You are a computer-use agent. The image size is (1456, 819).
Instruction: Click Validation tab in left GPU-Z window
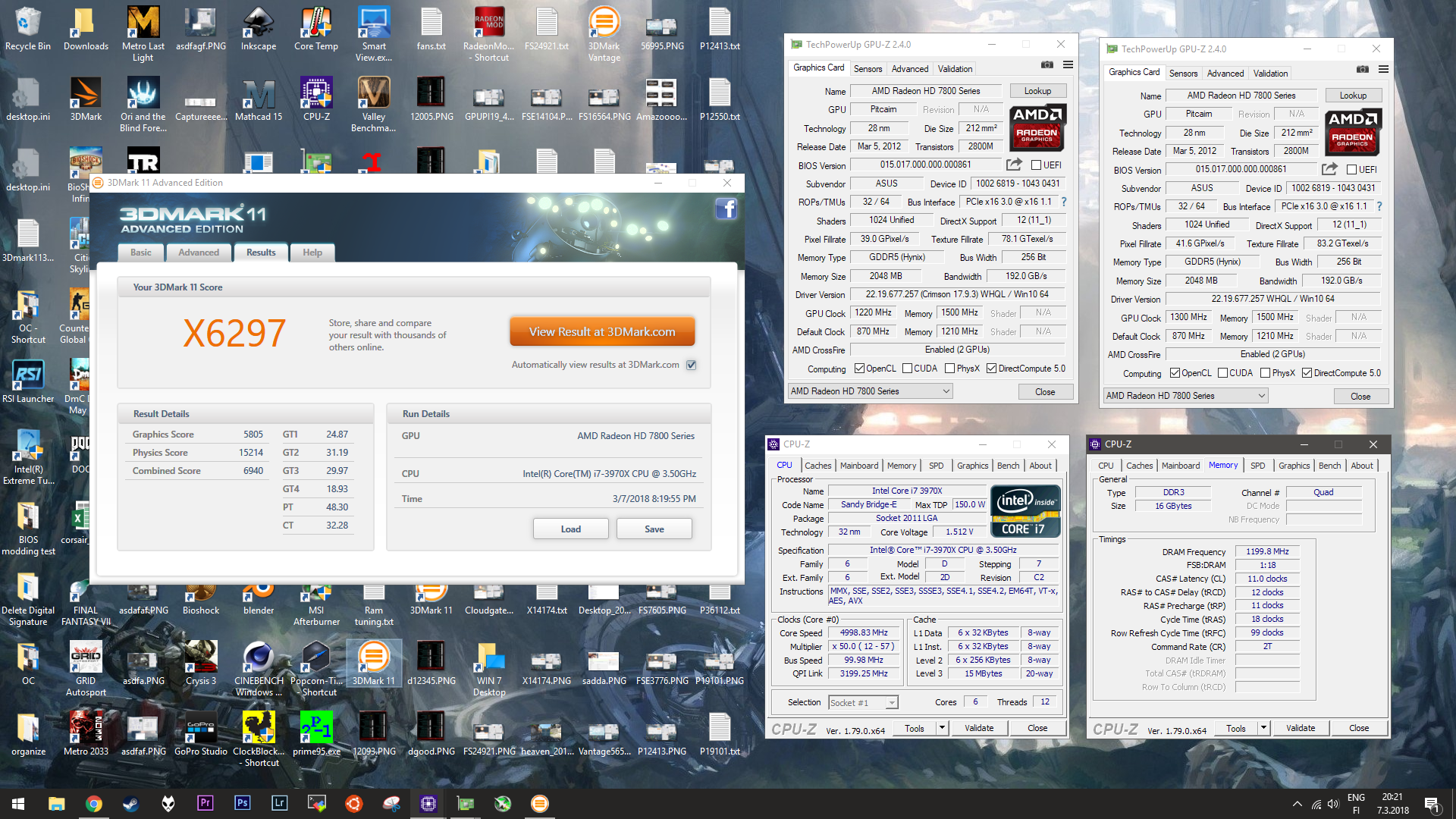pyautogui.click(x=955, y=68)
